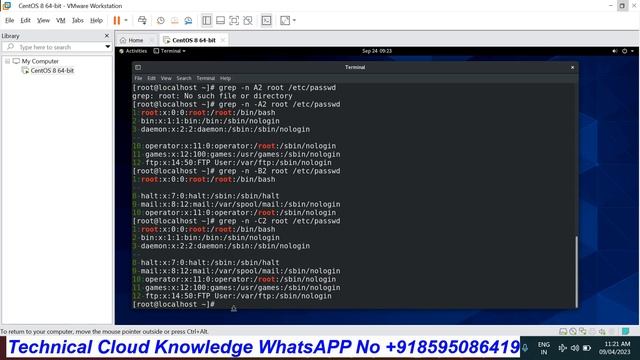Image resolution: width=640 pixels, height=360 pixels.
Task: Click the Windows tray speaker icon
Action: [x=575, y=348]
